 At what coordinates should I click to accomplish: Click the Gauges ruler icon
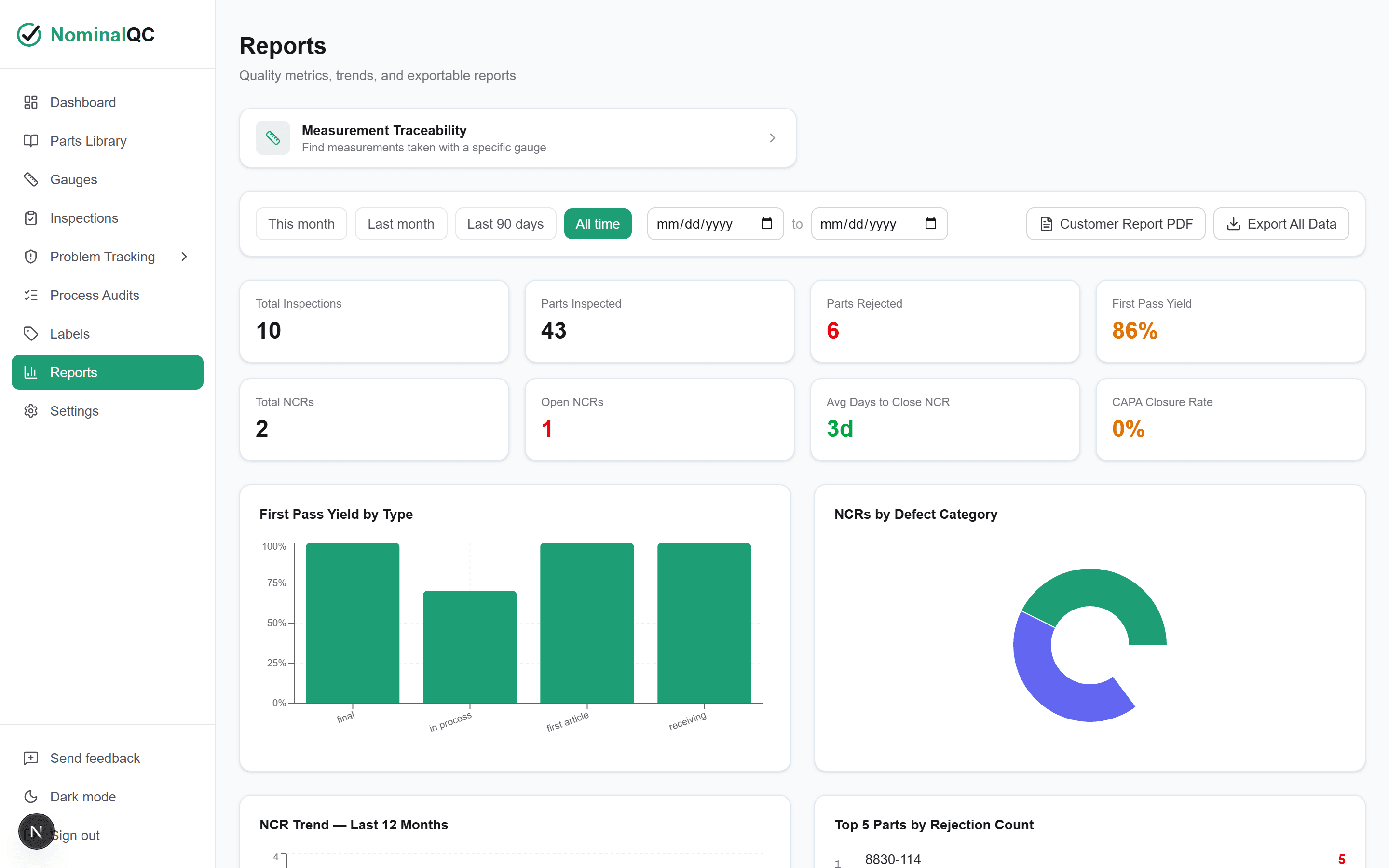pyautogui.click(x=30, y=179)
